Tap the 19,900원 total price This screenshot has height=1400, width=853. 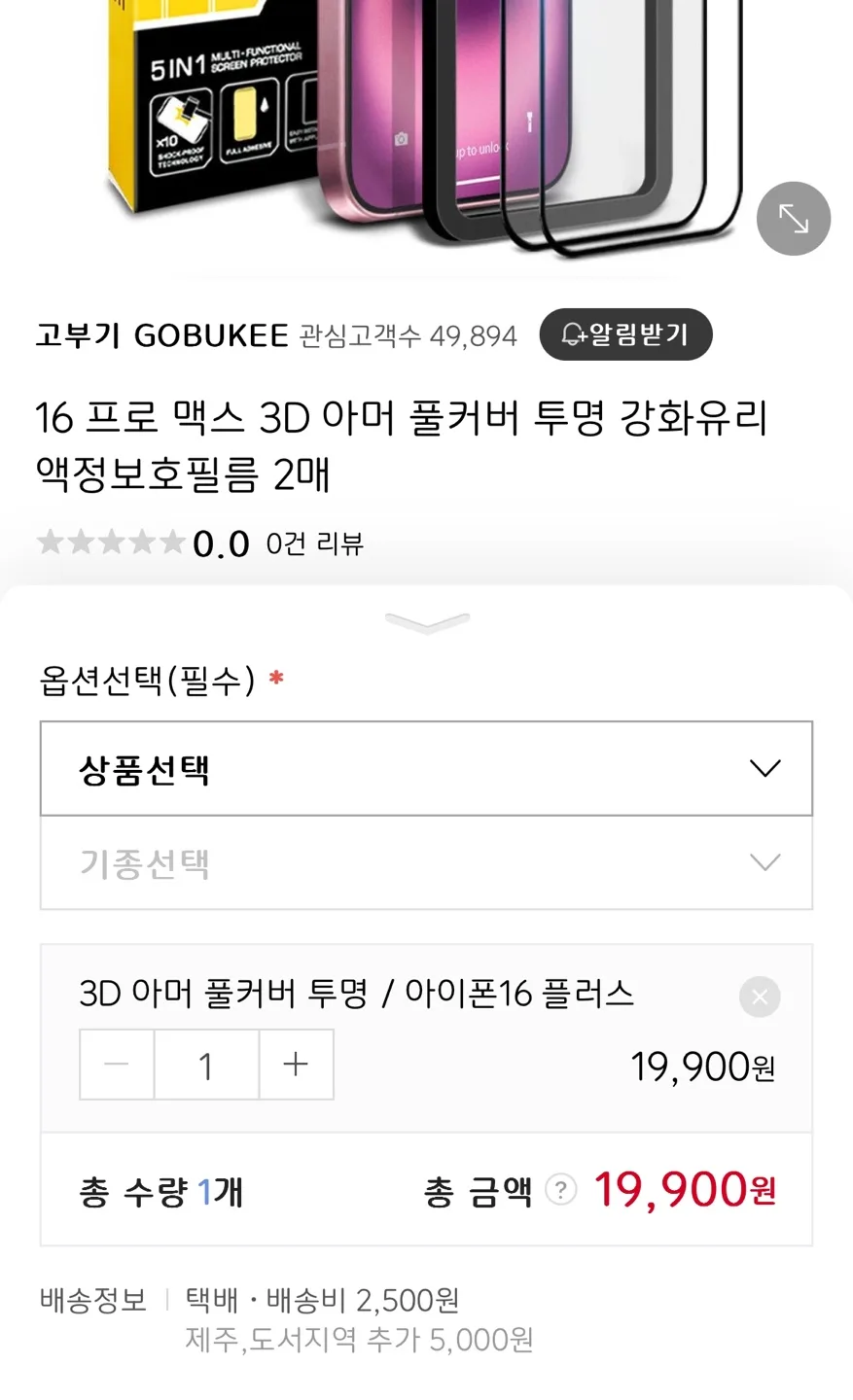[x=685, y=1189]
